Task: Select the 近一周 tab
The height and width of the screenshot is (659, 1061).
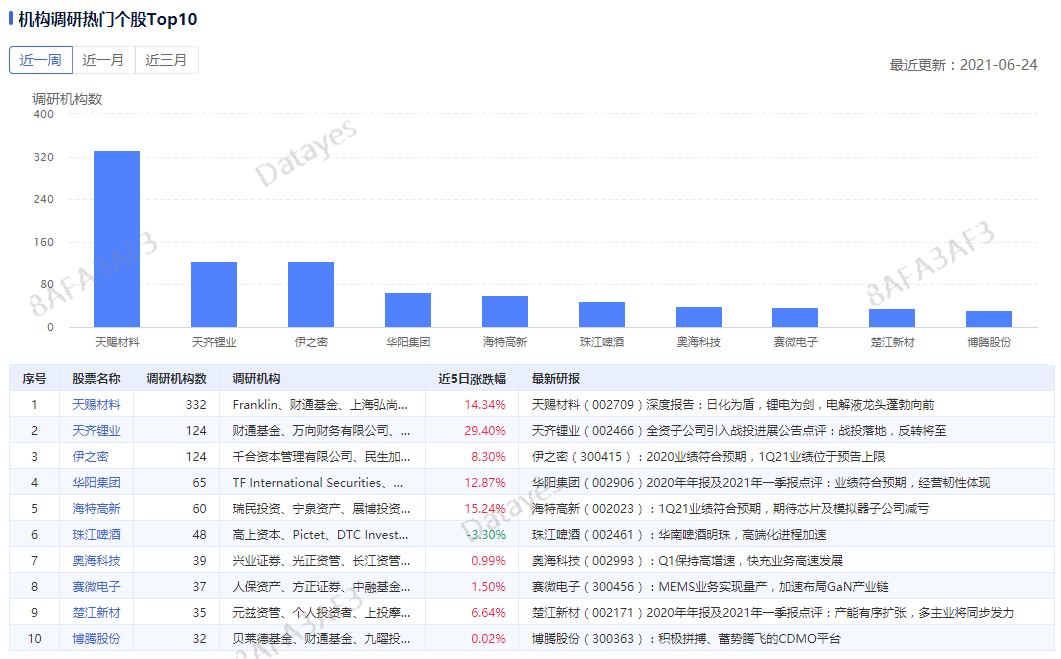Action: (x=40, y=59)
